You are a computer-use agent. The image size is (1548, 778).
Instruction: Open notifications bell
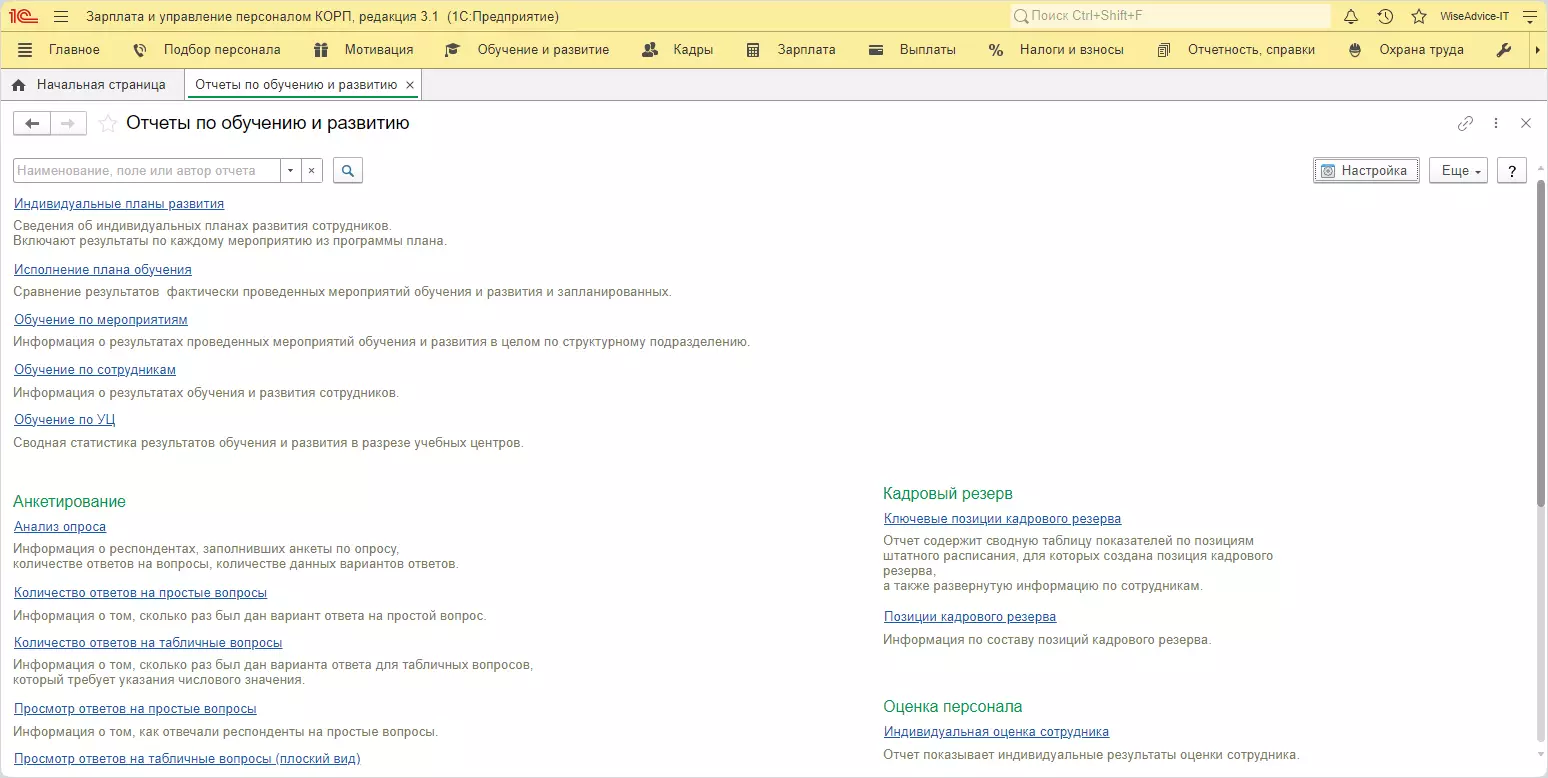(1351, 16)
